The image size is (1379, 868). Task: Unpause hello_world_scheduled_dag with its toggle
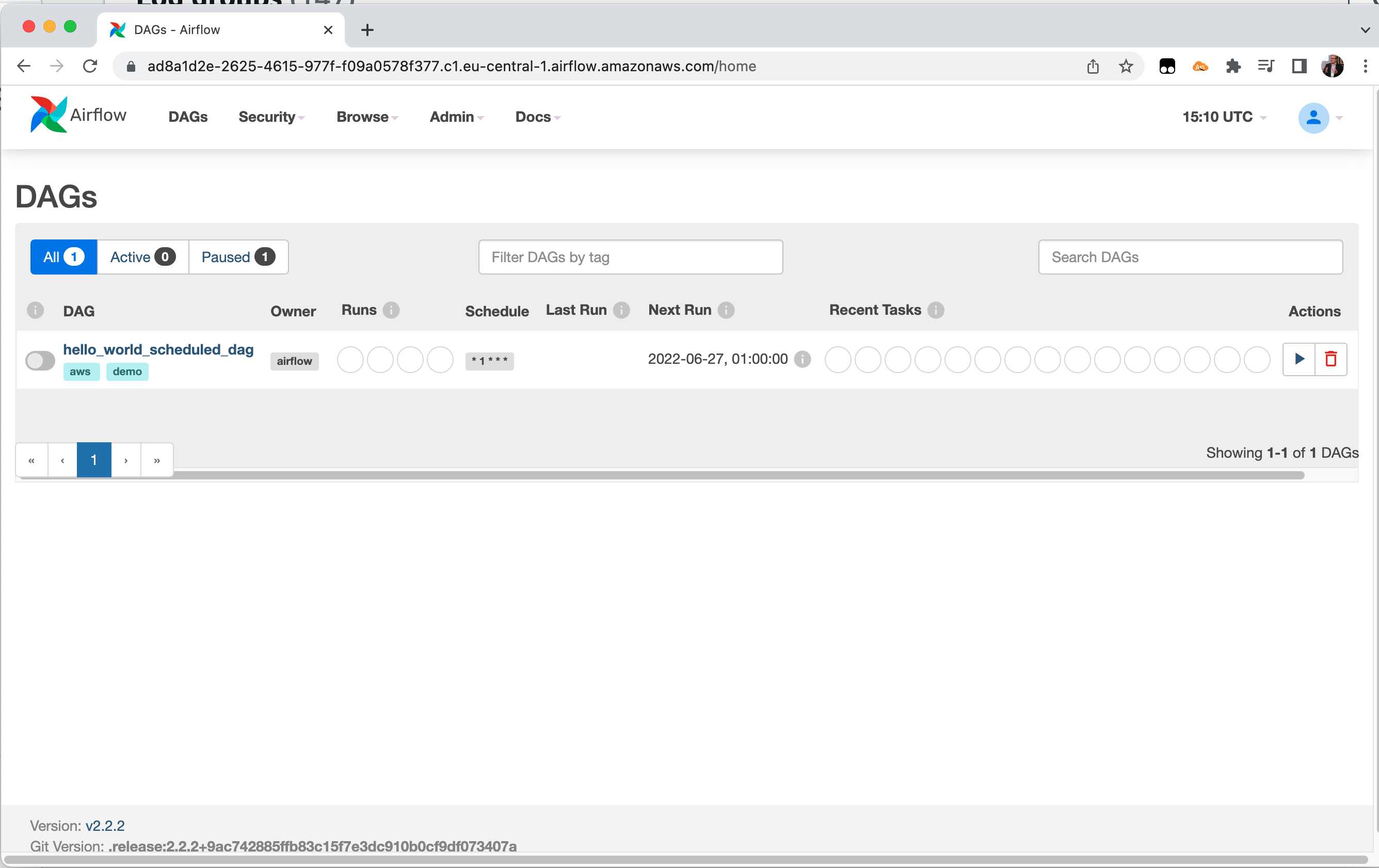click(x=40, y=360)
